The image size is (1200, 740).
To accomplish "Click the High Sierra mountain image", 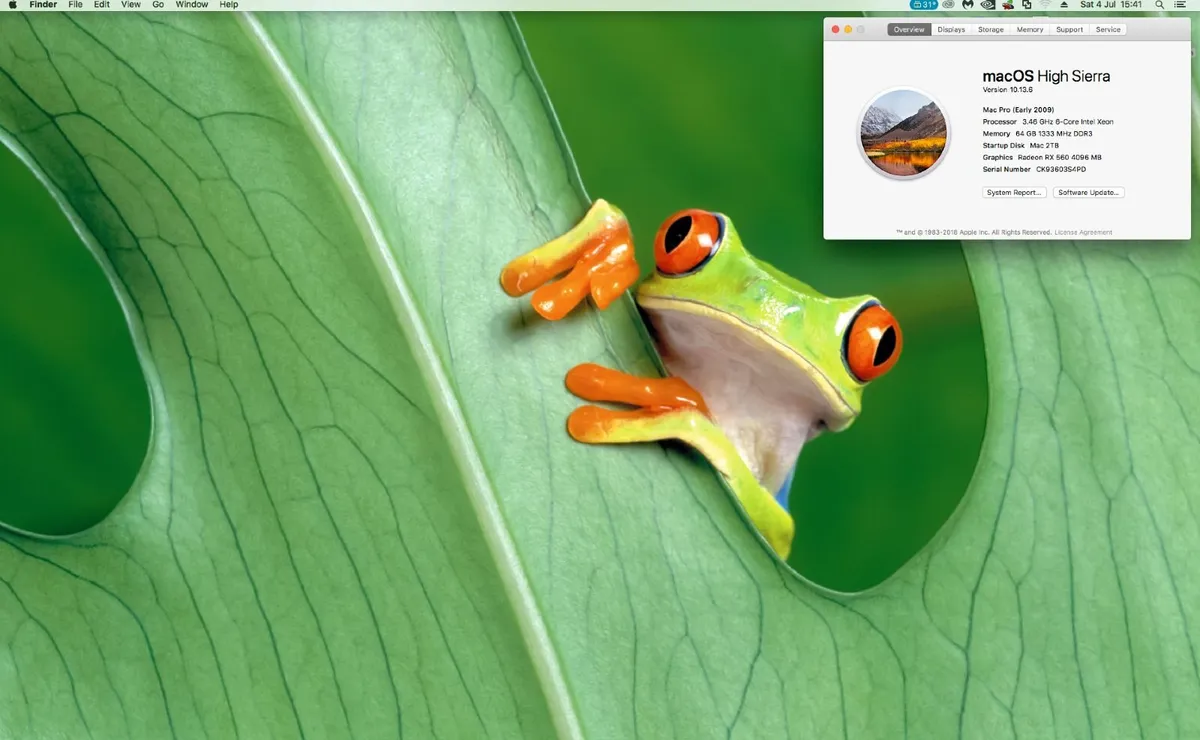I will click(x=903, y=134).
